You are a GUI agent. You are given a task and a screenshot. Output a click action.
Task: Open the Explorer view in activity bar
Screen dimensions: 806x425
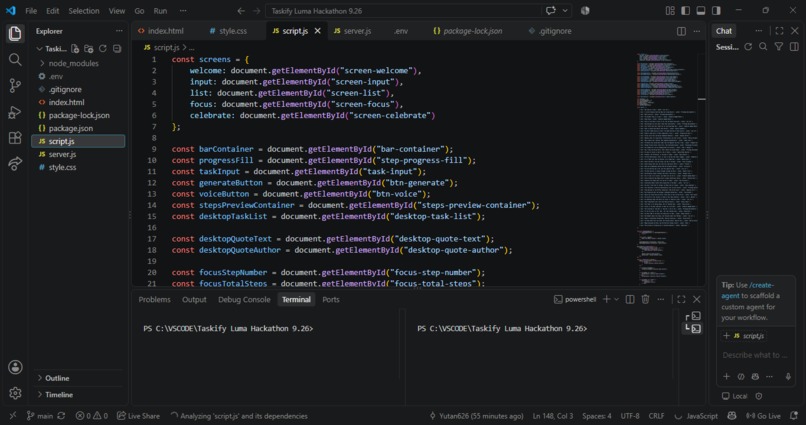pos(15,34)
